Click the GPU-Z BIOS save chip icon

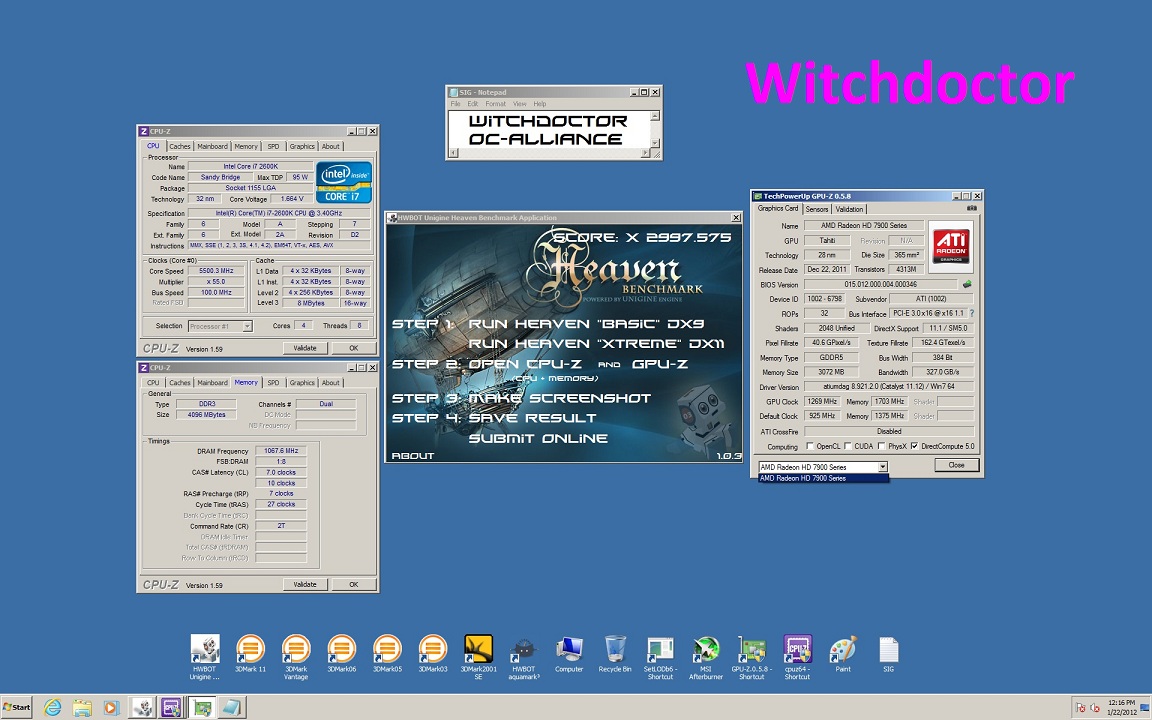[x=967, y=285]
